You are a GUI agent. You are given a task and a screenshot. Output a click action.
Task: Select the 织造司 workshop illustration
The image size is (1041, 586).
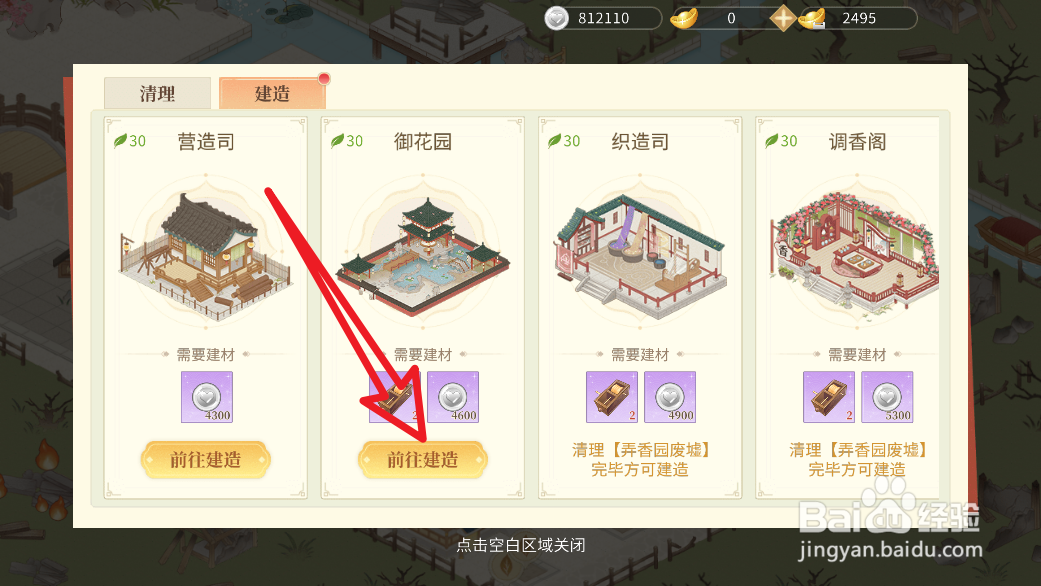click(x=640, y=256)
